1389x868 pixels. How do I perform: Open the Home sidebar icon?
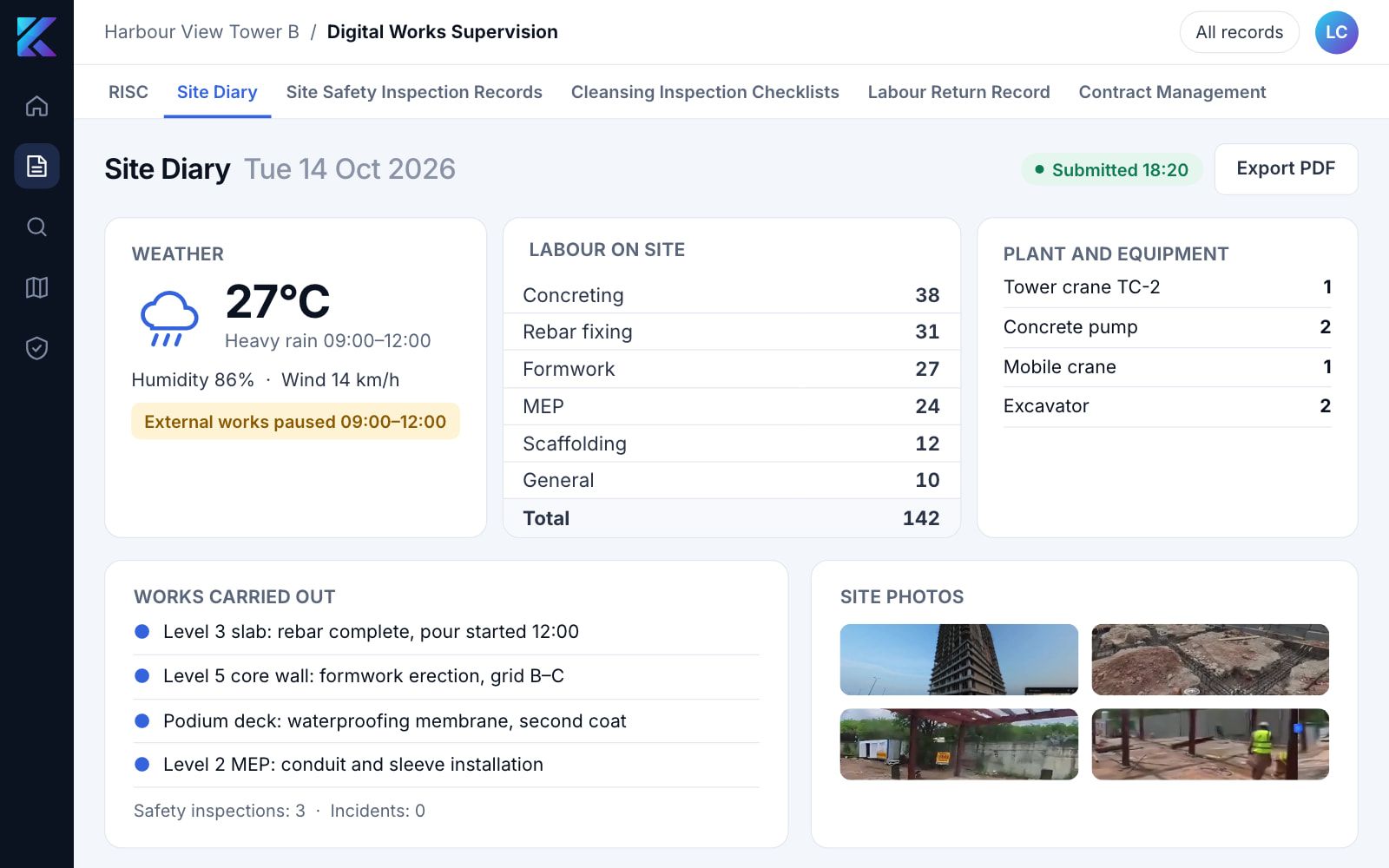(36, 106)
